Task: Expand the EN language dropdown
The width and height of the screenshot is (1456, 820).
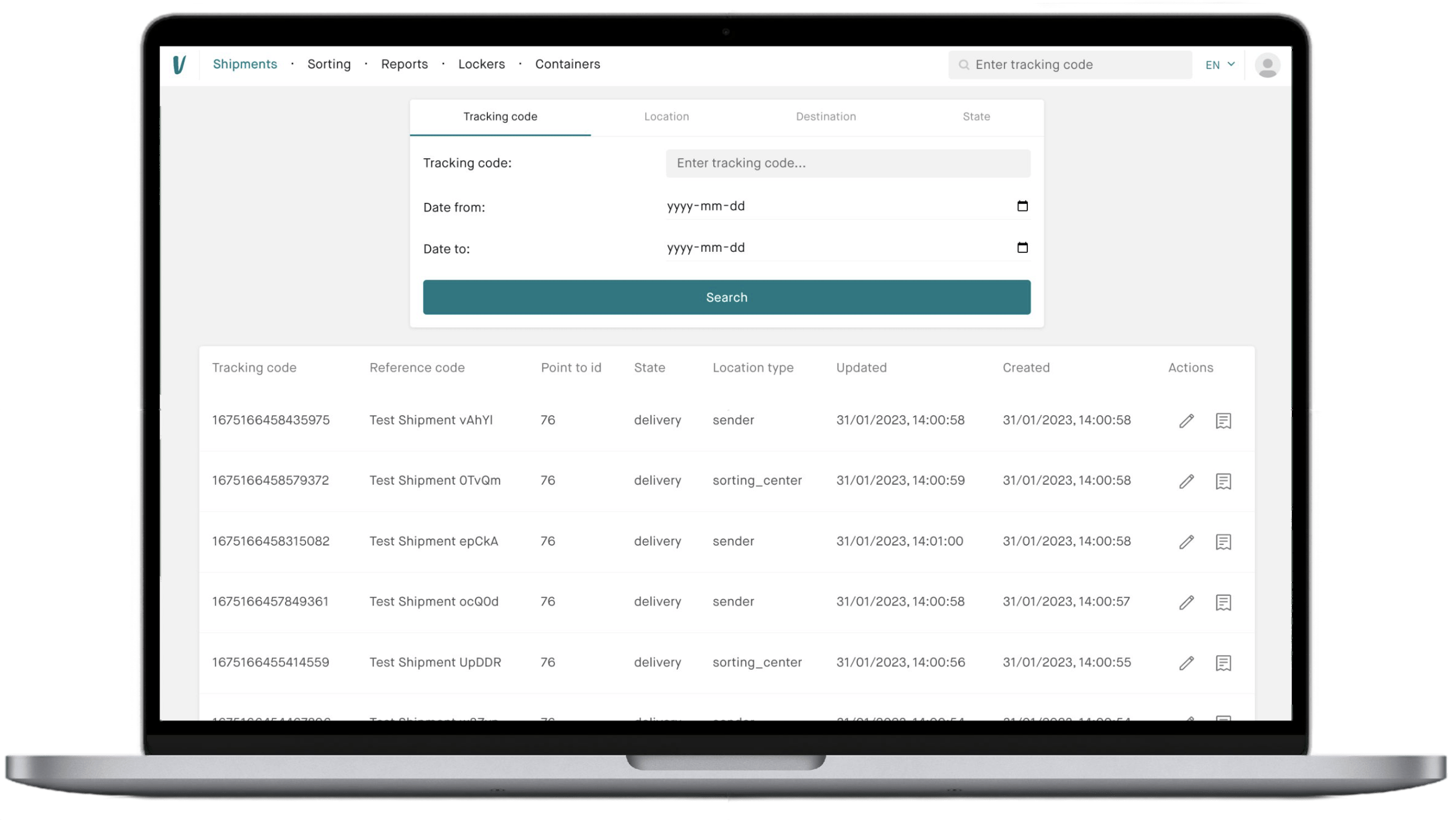Action: [x=1219, y=65]
